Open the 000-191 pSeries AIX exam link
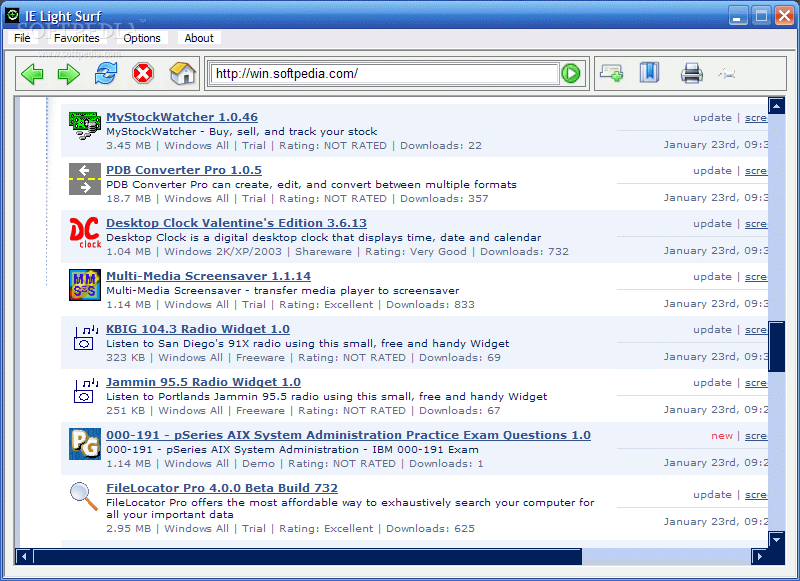The width and height of the screenshot is (800, 581). coord(348,435)
